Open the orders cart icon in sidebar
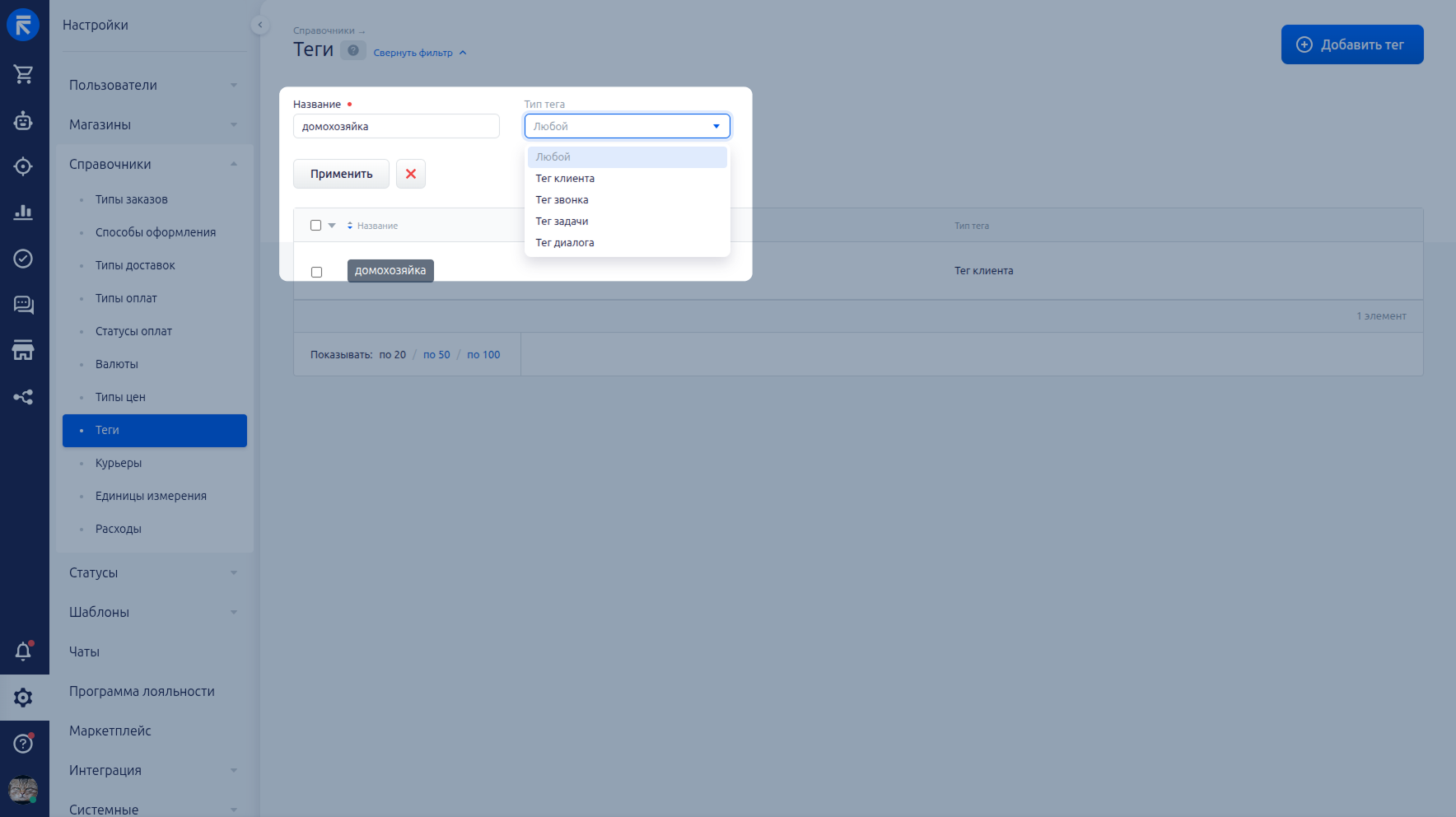The image size is (1456, 817). click(23, 74)
